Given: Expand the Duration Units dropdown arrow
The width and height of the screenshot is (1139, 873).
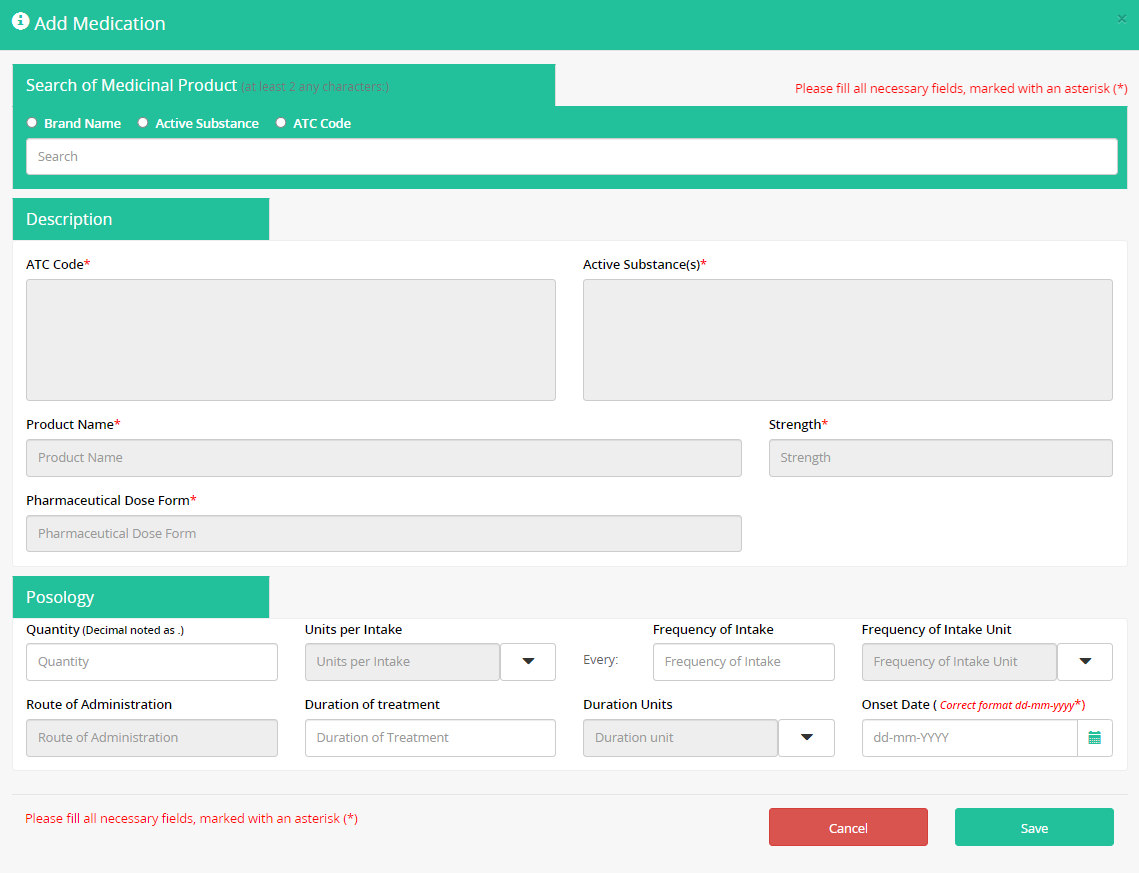Looking at the screenshot, I should point(806,738).
